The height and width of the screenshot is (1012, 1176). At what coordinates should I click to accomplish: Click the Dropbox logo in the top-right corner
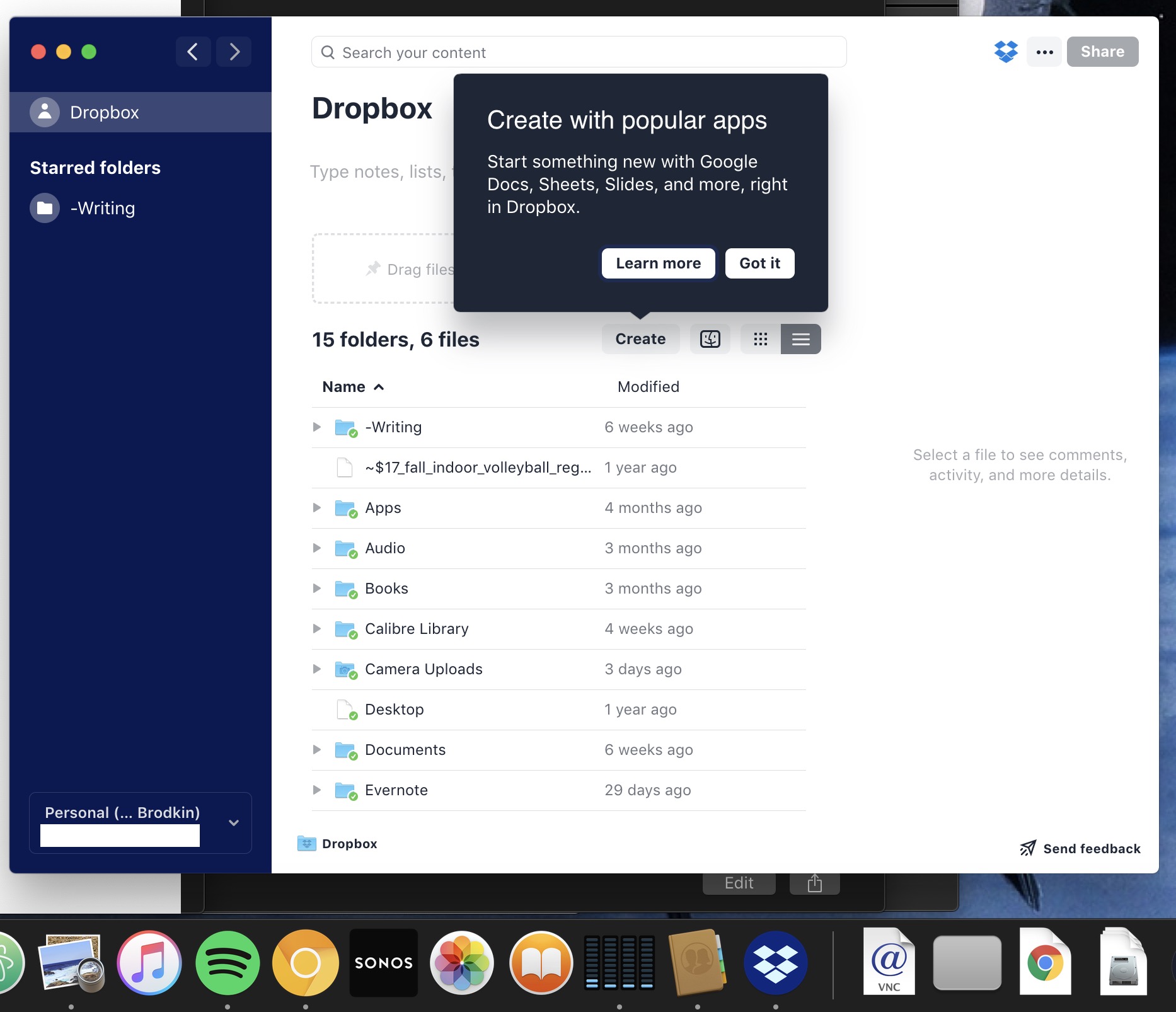click(x=1006, y=52)
